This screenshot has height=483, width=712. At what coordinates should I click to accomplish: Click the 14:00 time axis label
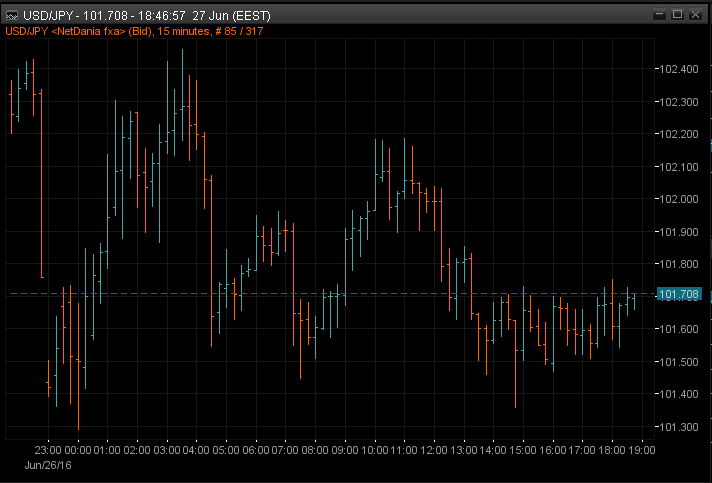pos(493,450)
